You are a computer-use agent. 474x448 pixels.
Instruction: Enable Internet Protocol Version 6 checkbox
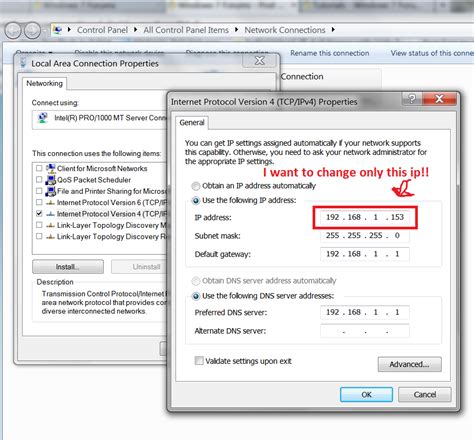(x=39, y=202)
